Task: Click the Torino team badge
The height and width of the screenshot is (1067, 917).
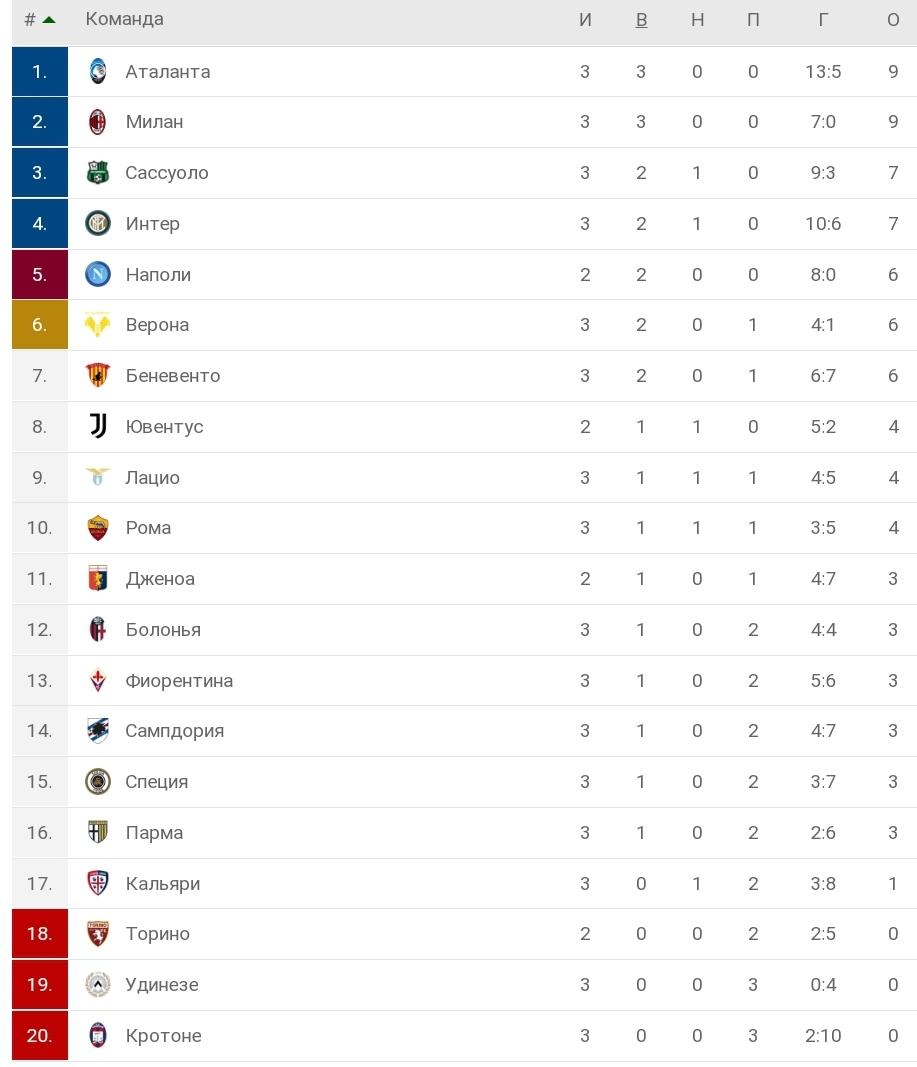Action: (96, 934)
